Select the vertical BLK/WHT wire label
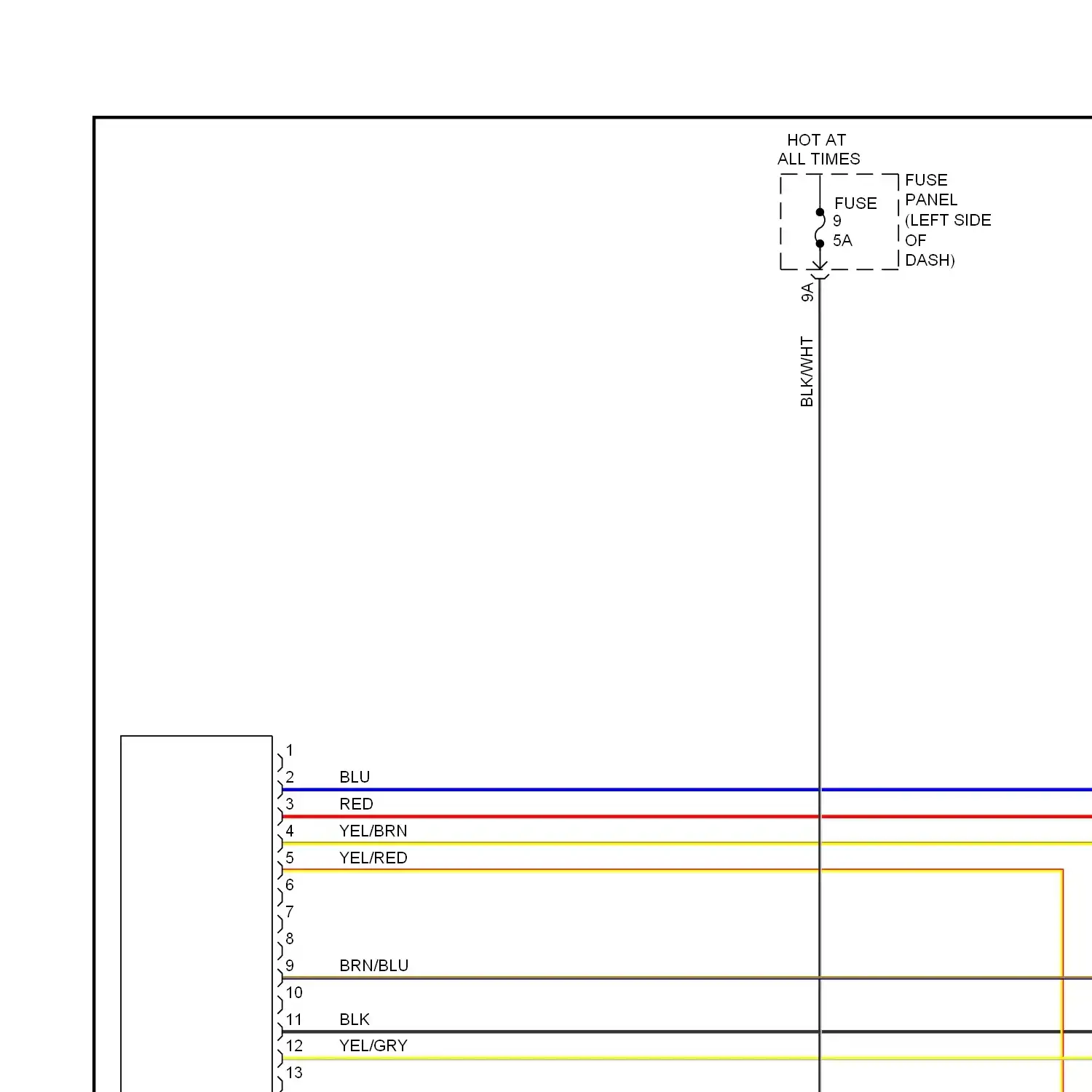1092x1092 pixels. (807, 371)
